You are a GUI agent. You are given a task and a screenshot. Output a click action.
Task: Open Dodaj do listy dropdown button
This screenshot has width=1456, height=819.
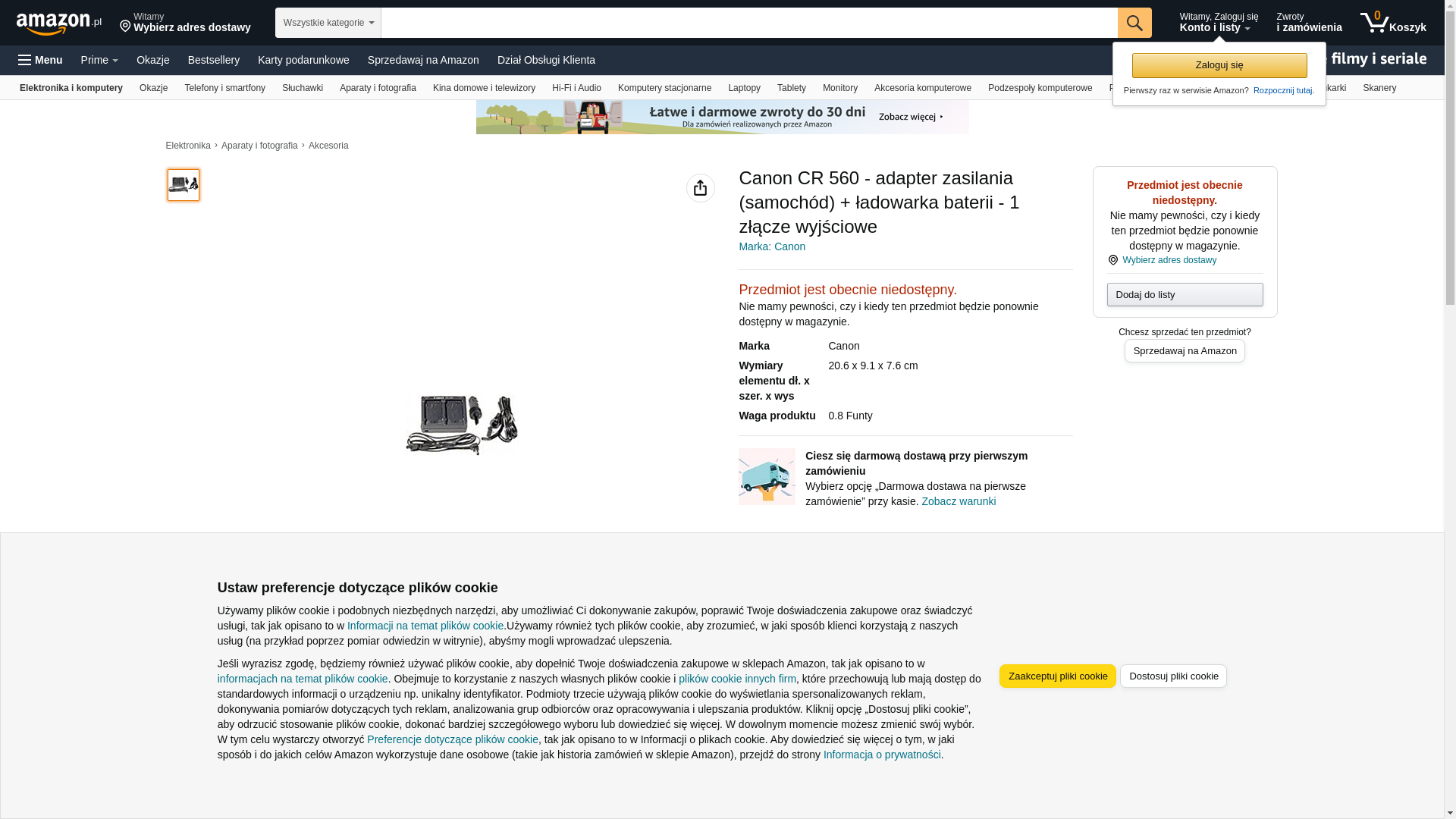click(x=1185, y=294)
